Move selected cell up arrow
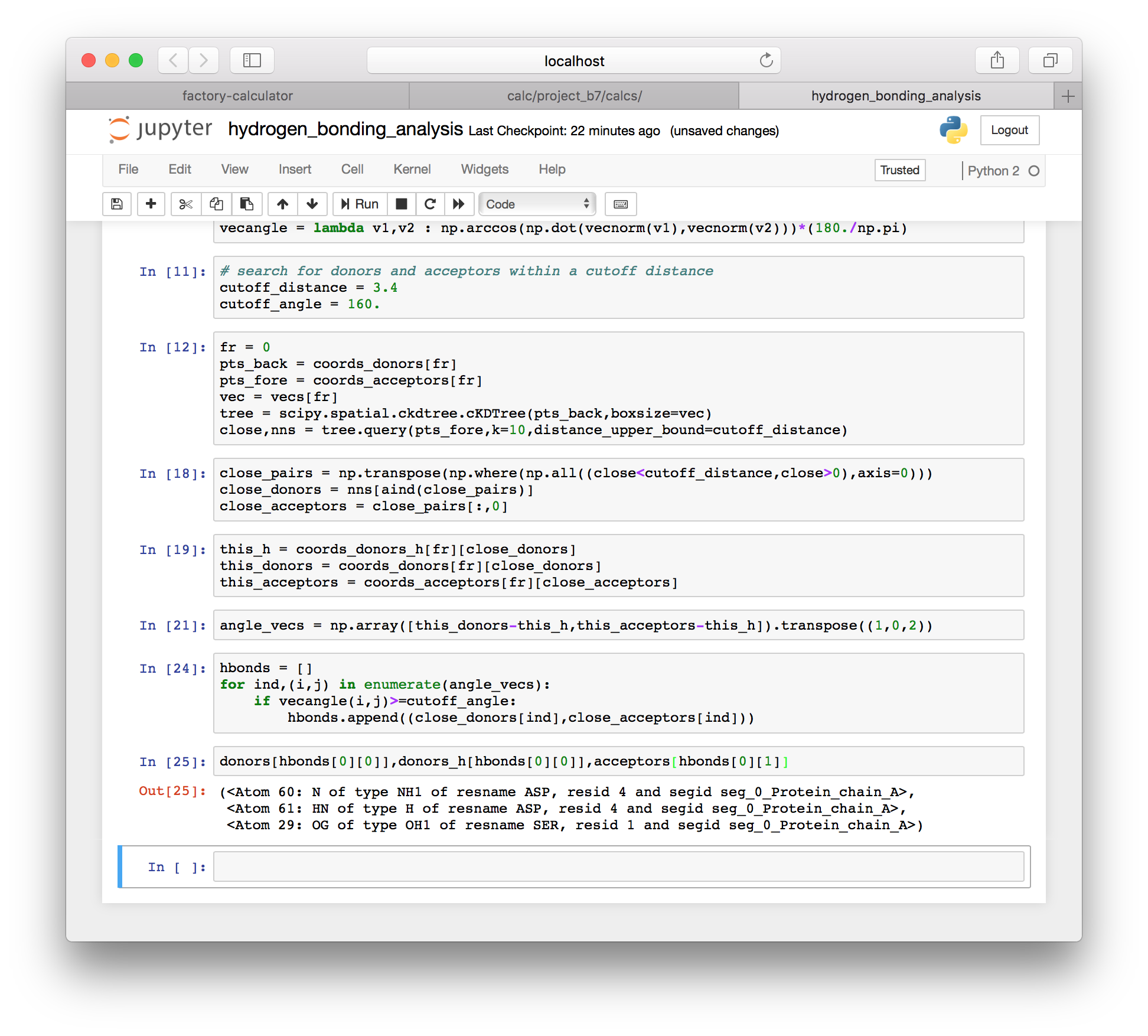 283,204
